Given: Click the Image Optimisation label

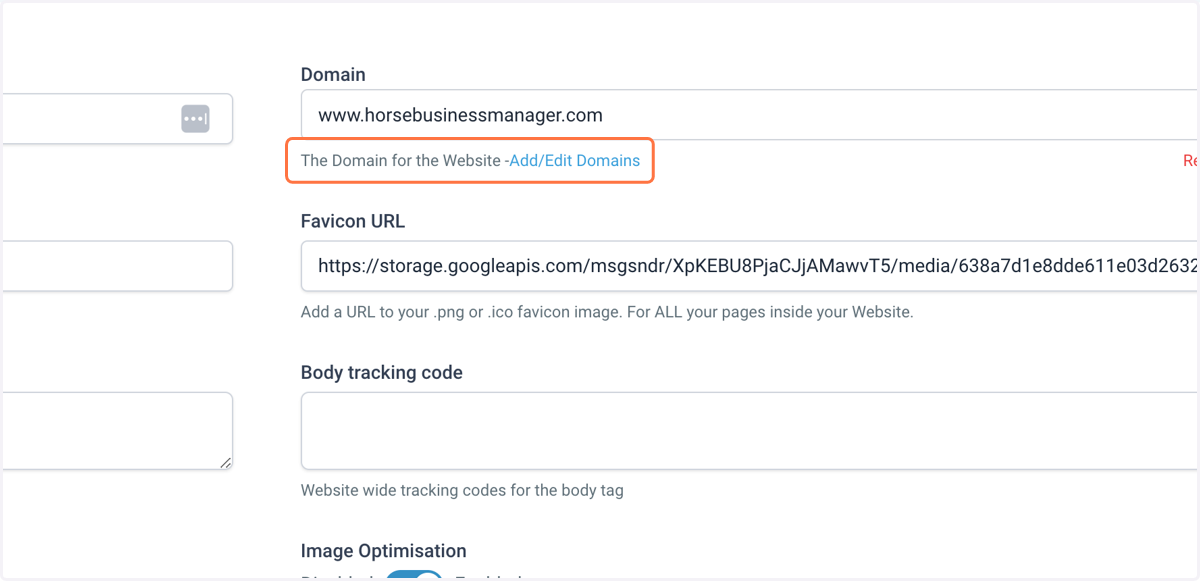Looking at the screenshot, I should tap(384, 551).
